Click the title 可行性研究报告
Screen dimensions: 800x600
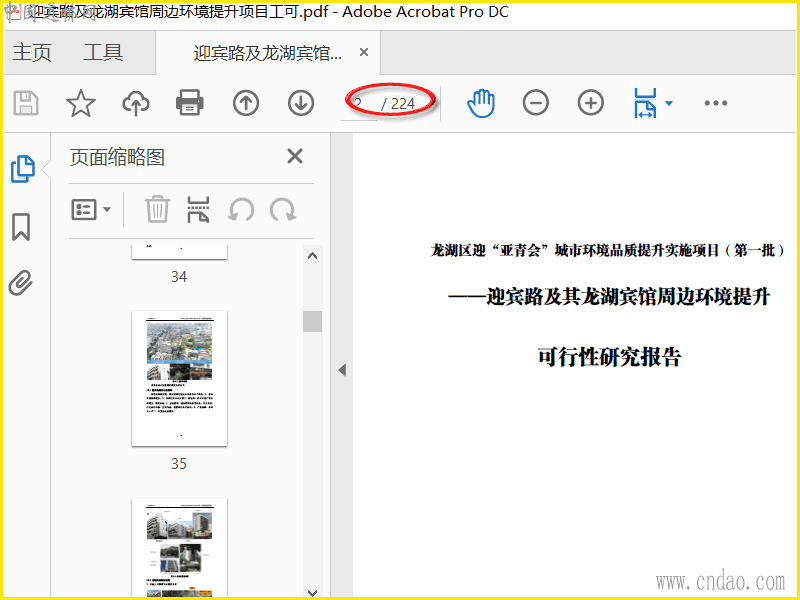coord(609,357)
